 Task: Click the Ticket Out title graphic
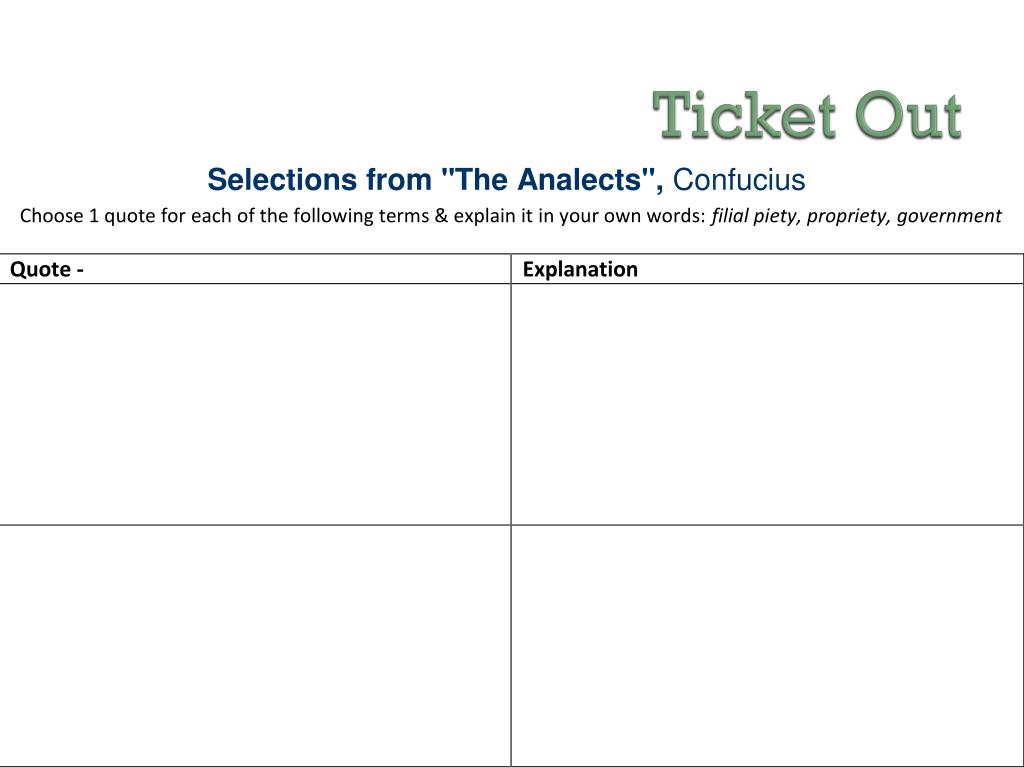[807, 115]
